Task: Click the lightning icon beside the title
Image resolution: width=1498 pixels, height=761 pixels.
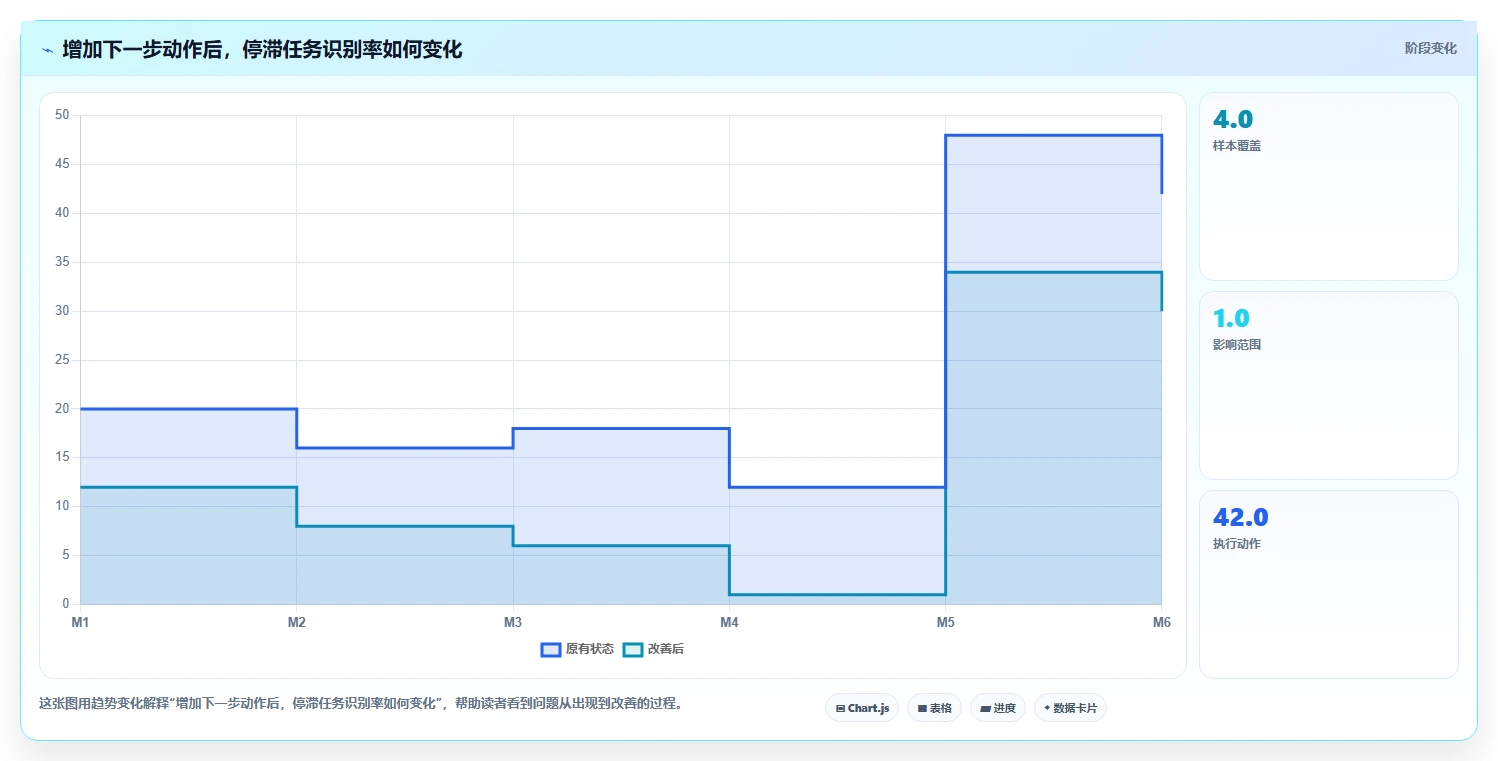Action: click(x=47, y=50)
